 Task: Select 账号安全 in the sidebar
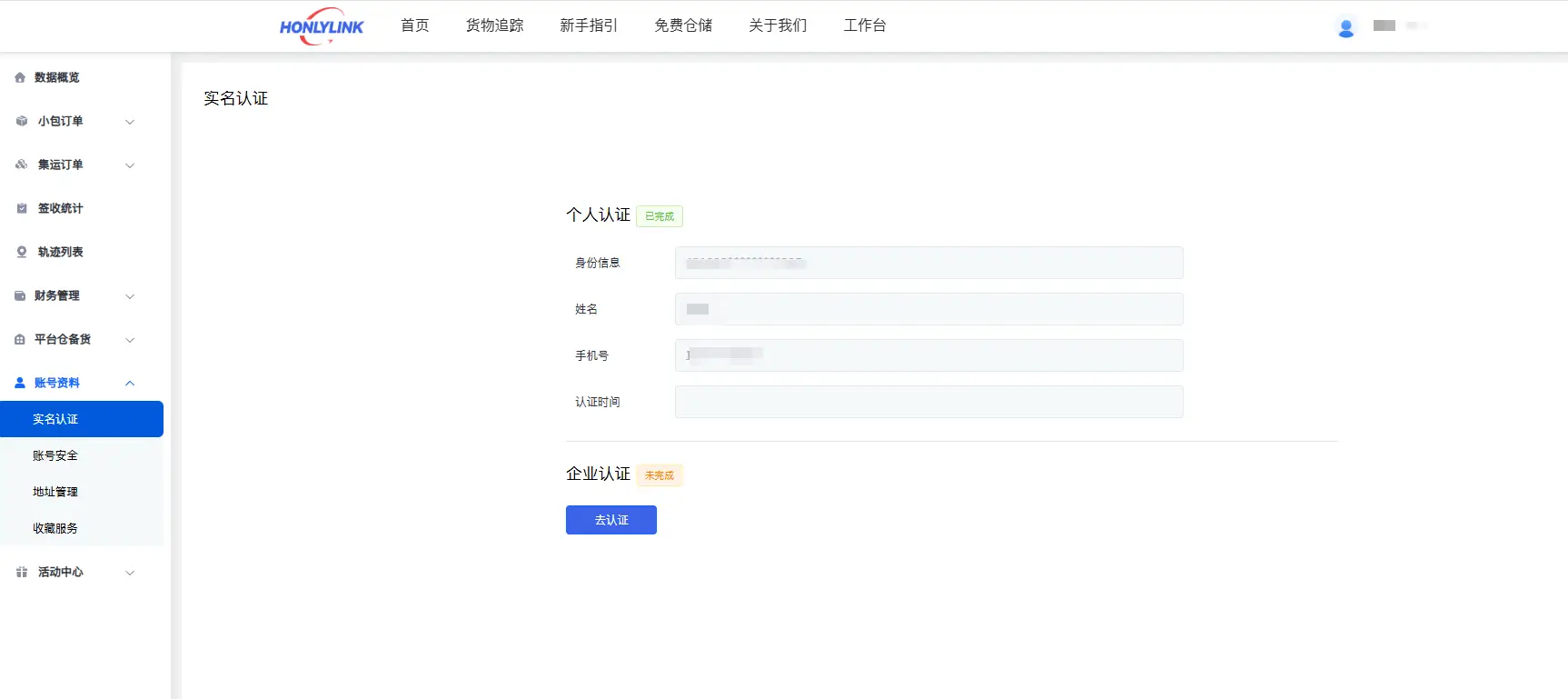(55, 455)
